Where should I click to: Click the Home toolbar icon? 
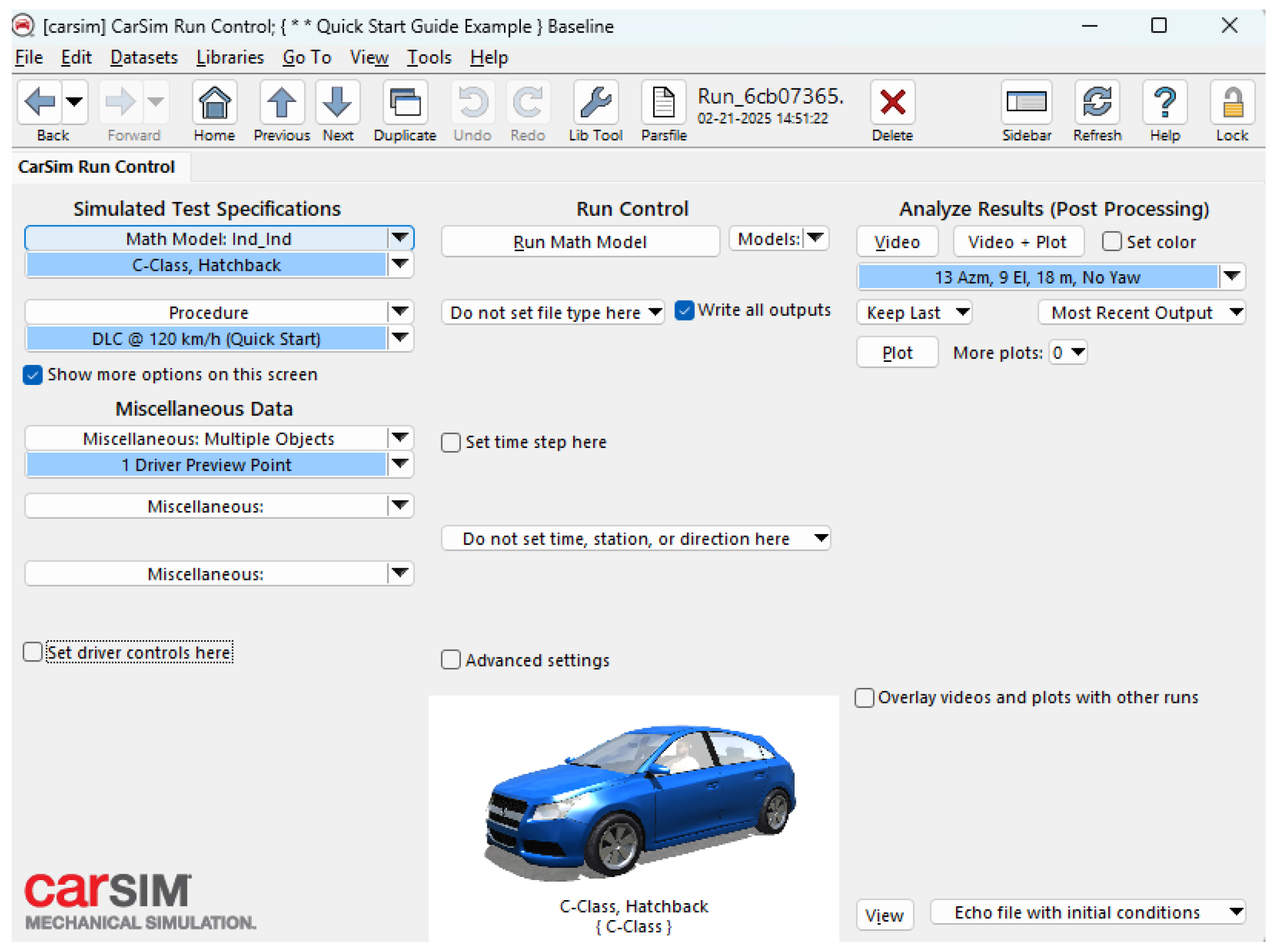click(x=214, y=104)
